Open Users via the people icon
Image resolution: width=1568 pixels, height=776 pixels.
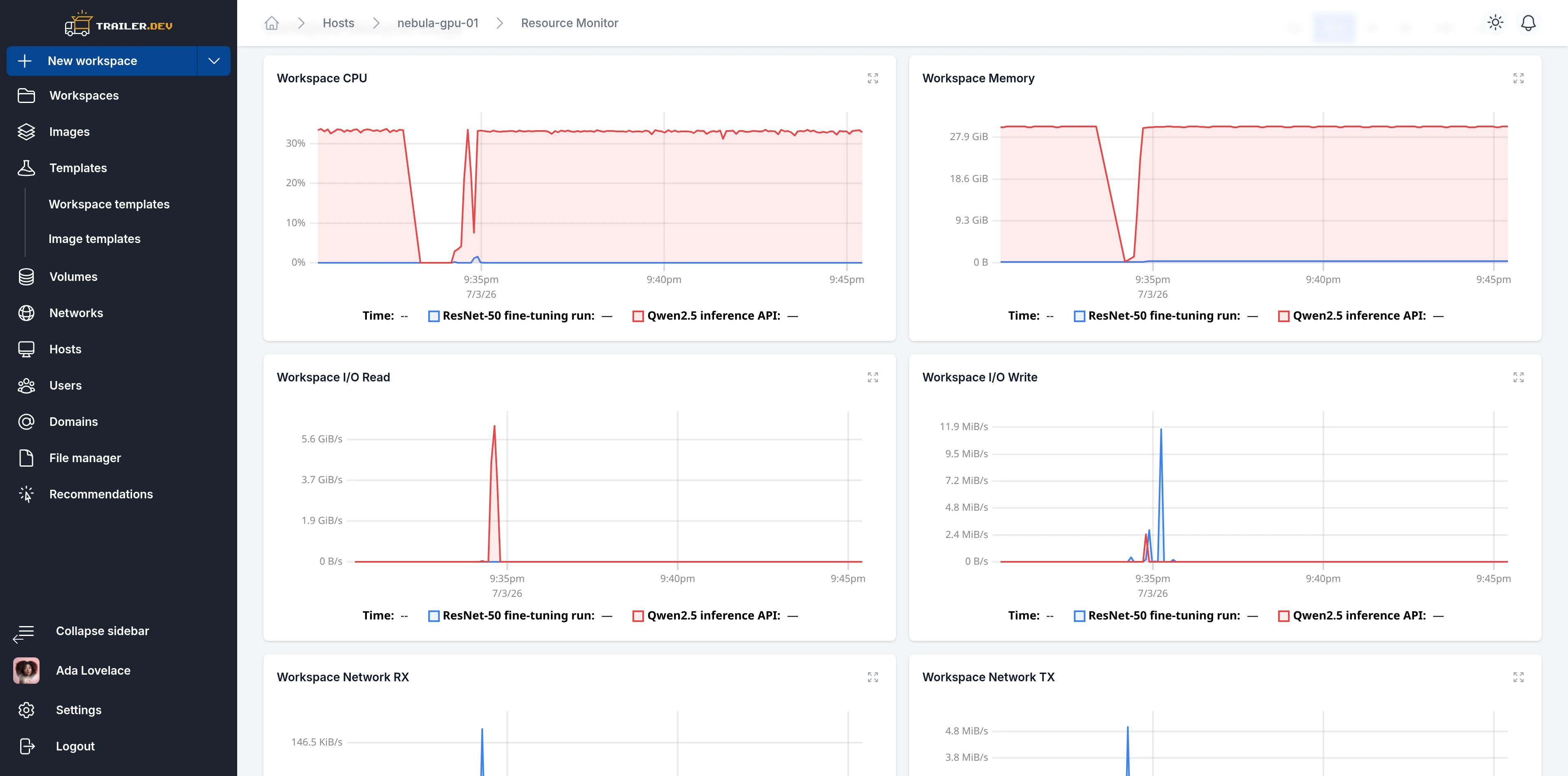[x=26, y=386]
